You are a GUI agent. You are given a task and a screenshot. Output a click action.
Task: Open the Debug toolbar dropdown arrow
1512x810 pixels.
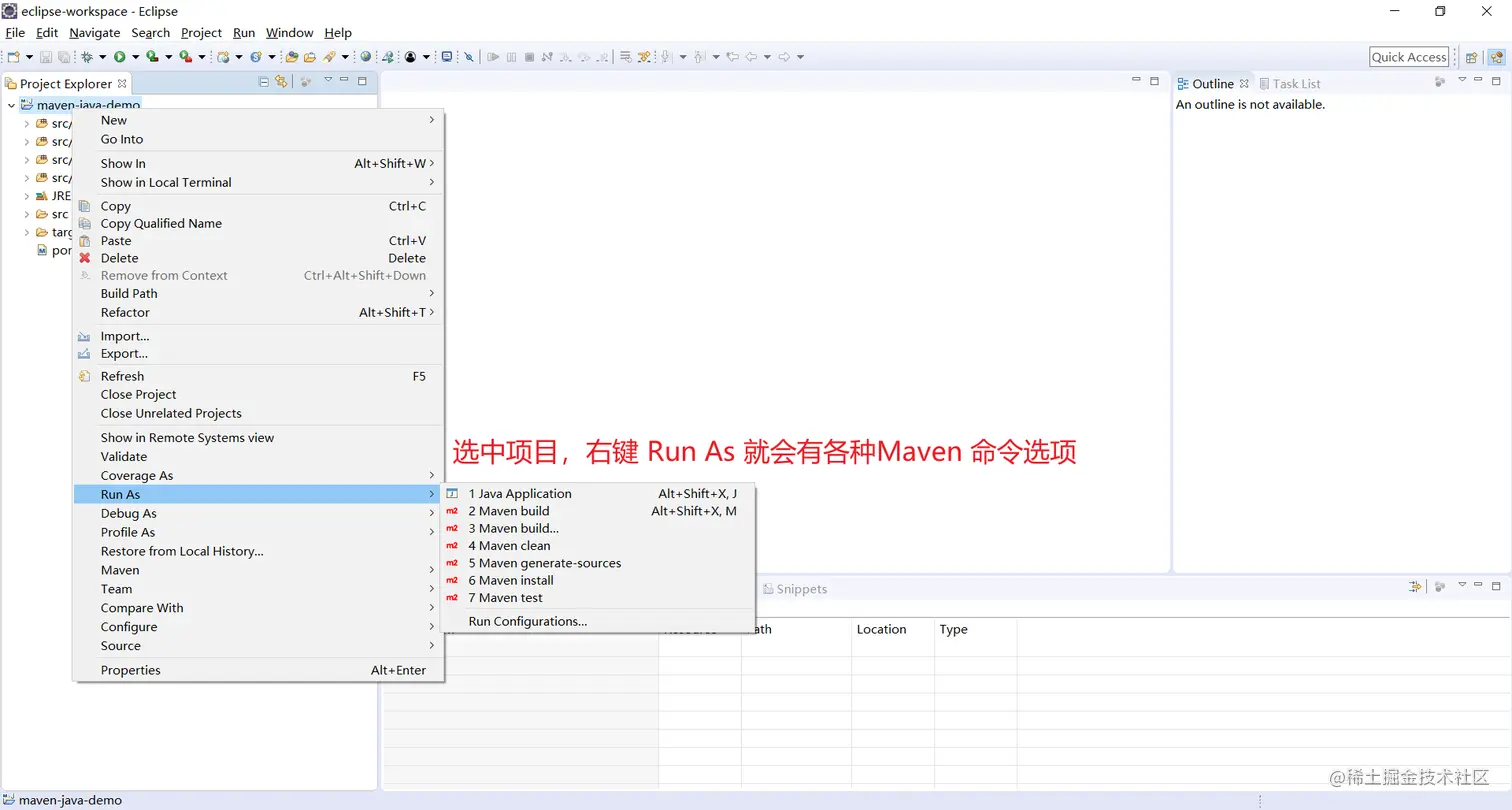click(102, 57)
